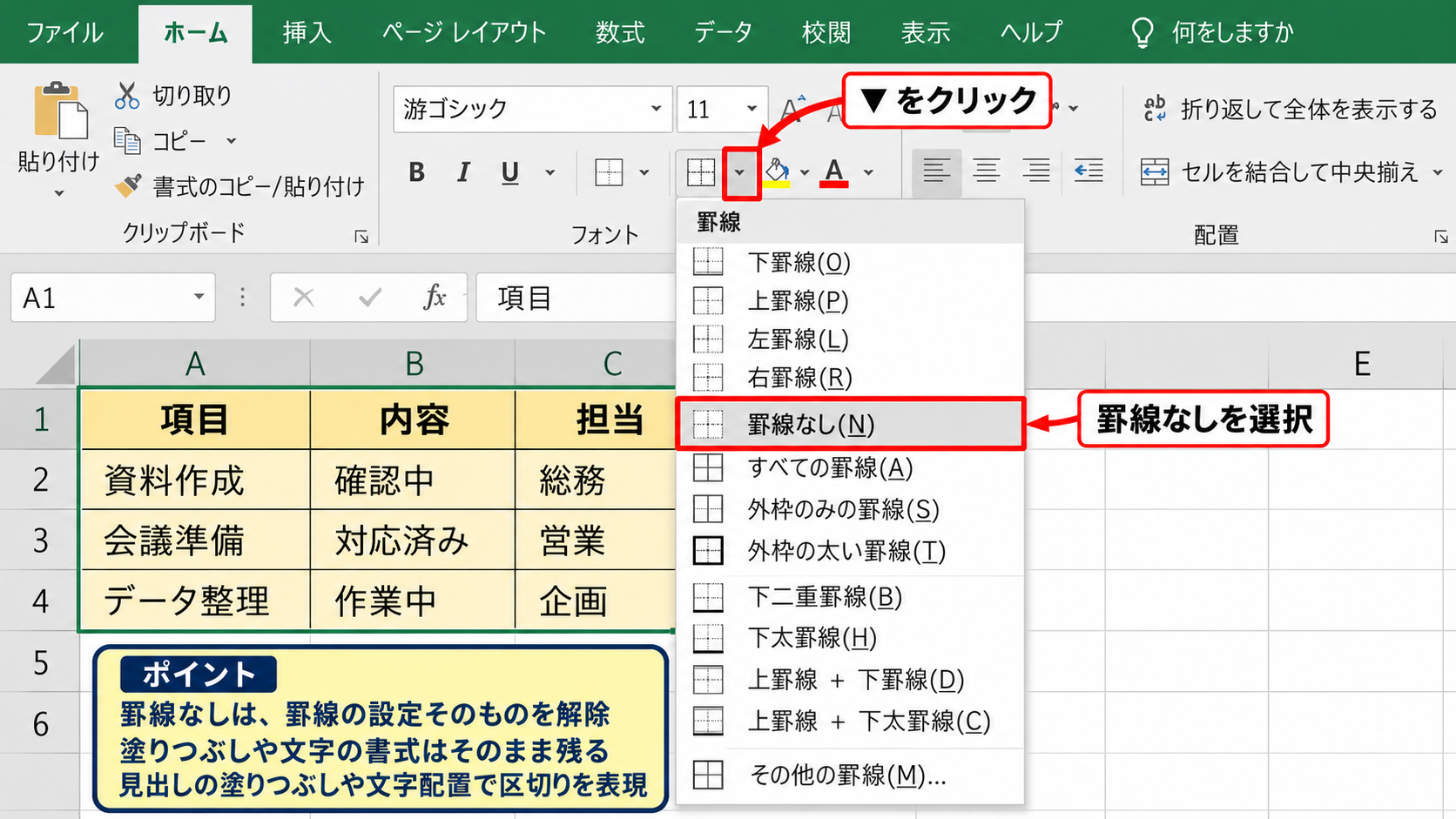The image size is (1456, 819).
Task: Toggle Underline formatting
Action: click(510, 172)
